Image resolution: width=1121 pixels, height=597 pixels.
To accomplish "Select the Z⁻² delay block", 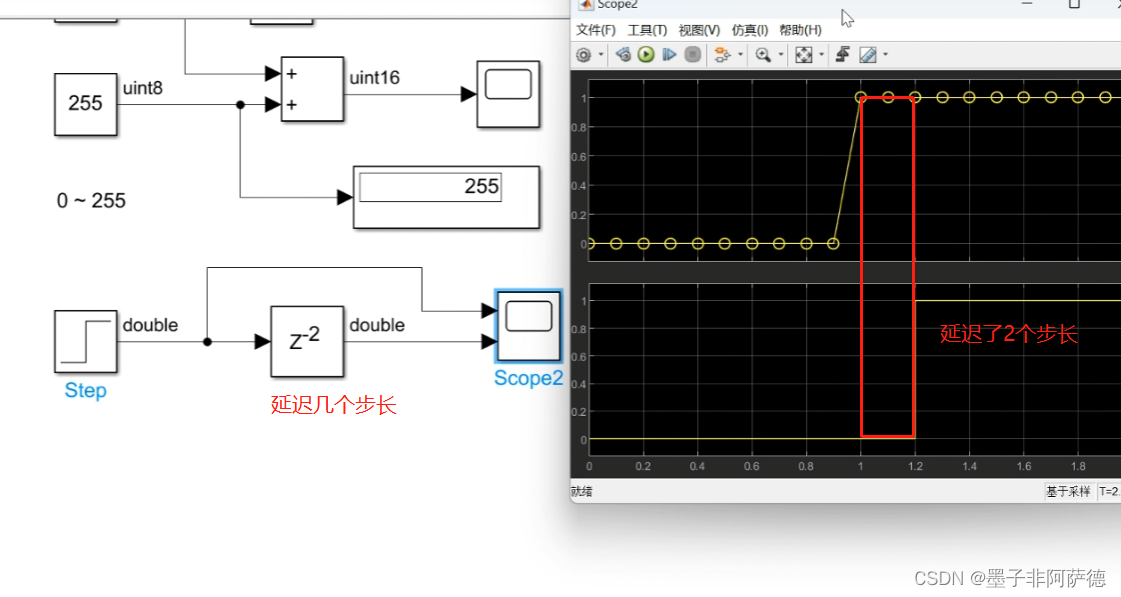I will coord(306,341).
